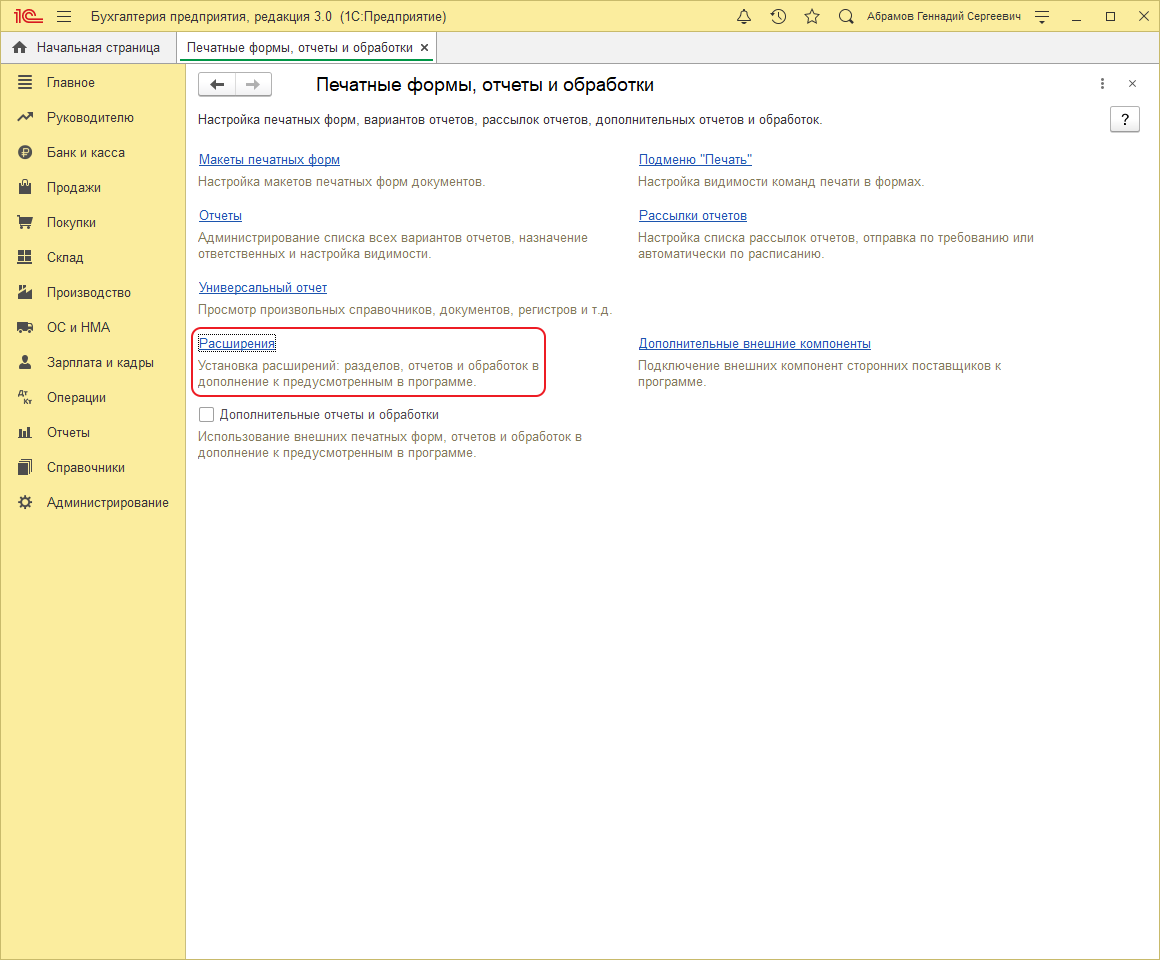Screen dimensions: 1160x960
Task: Open favorites star icon in title bar
Action: (x=812, y=16)
